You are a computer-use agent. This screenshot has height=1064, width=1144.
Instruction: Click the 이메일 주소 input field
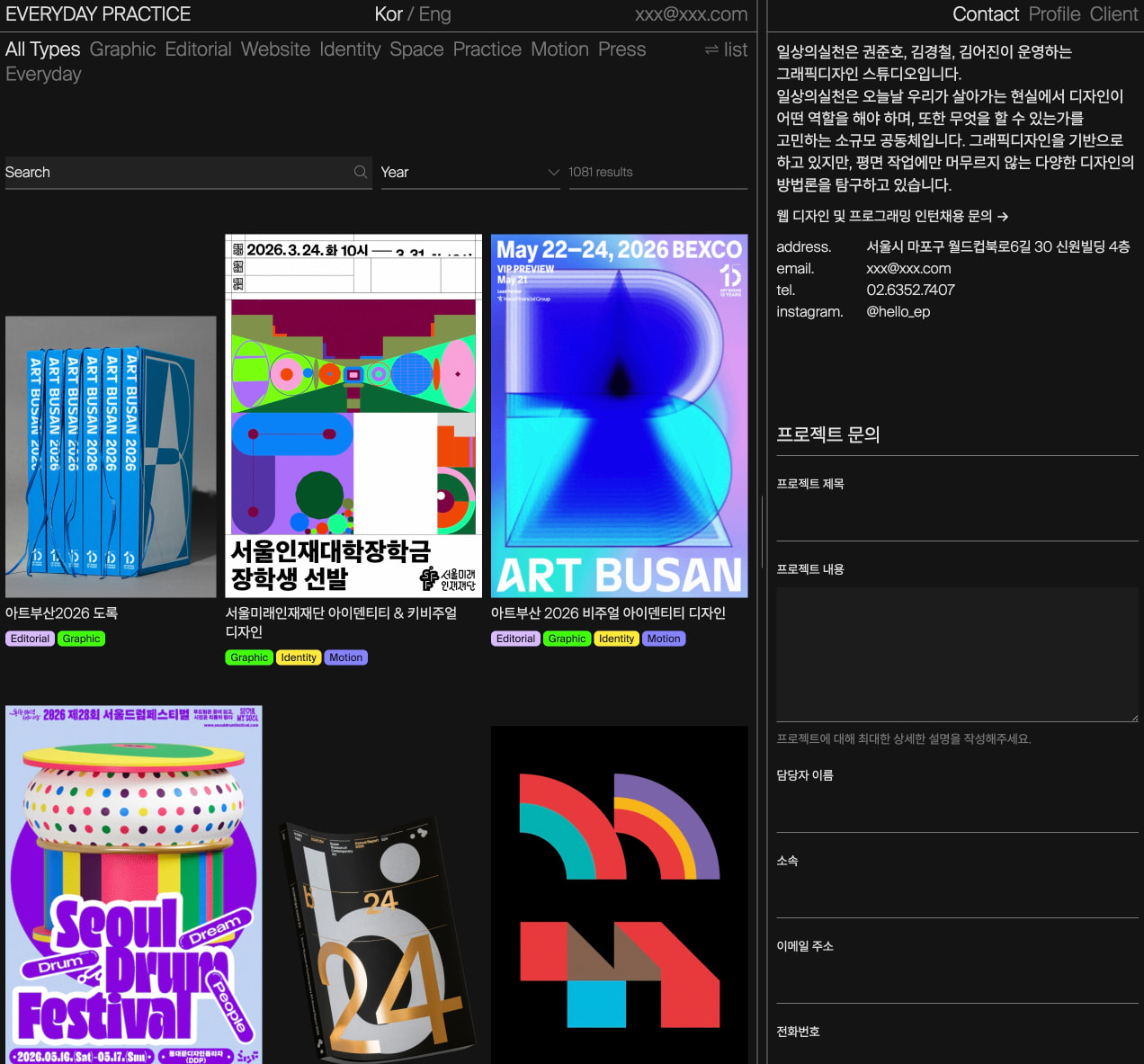[x=957, y=980]
